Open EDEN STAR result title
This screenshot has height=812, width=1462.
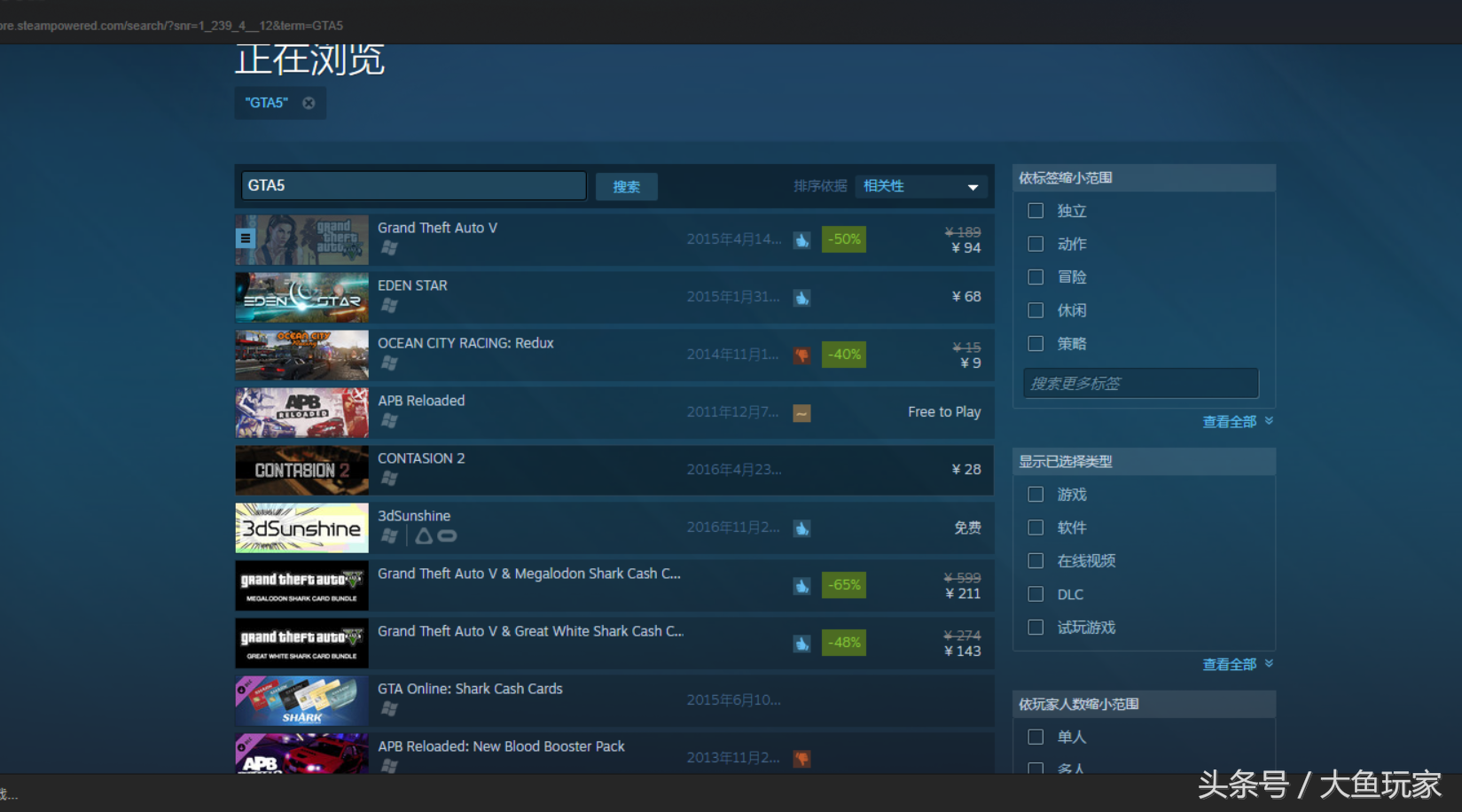point(412,285)
